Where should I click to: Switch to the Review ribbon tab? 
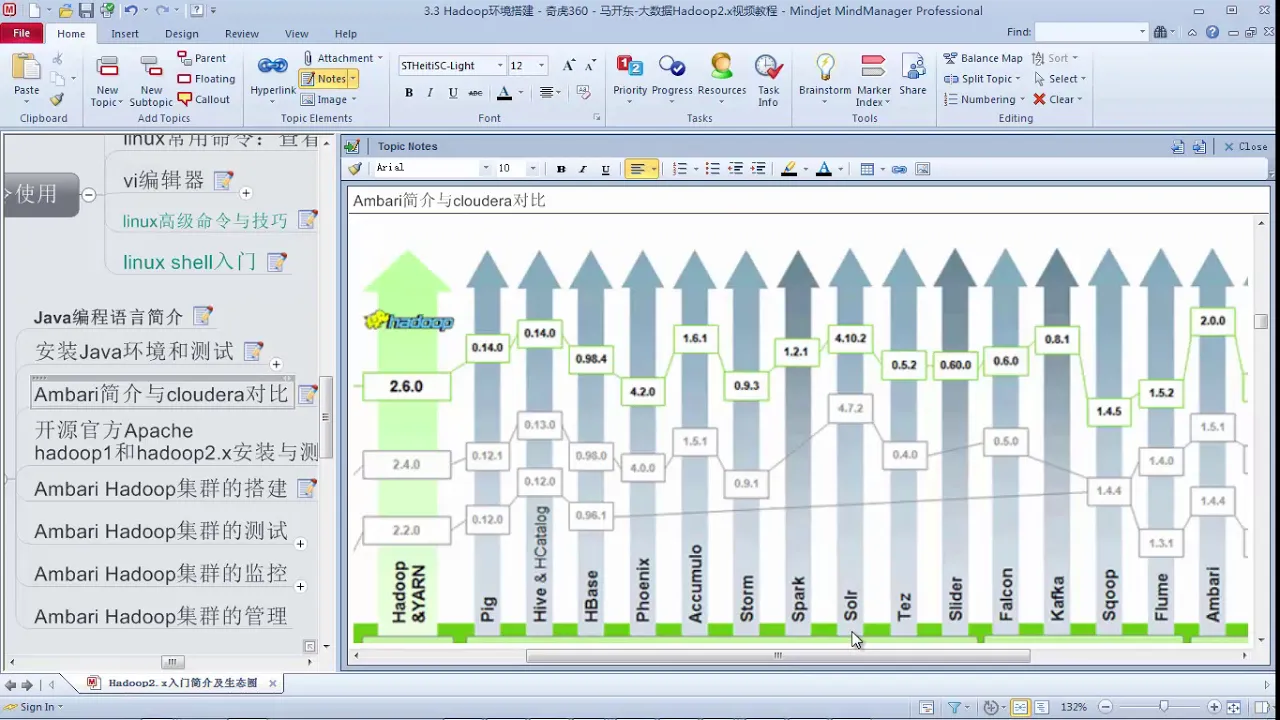tap(242, 33)
